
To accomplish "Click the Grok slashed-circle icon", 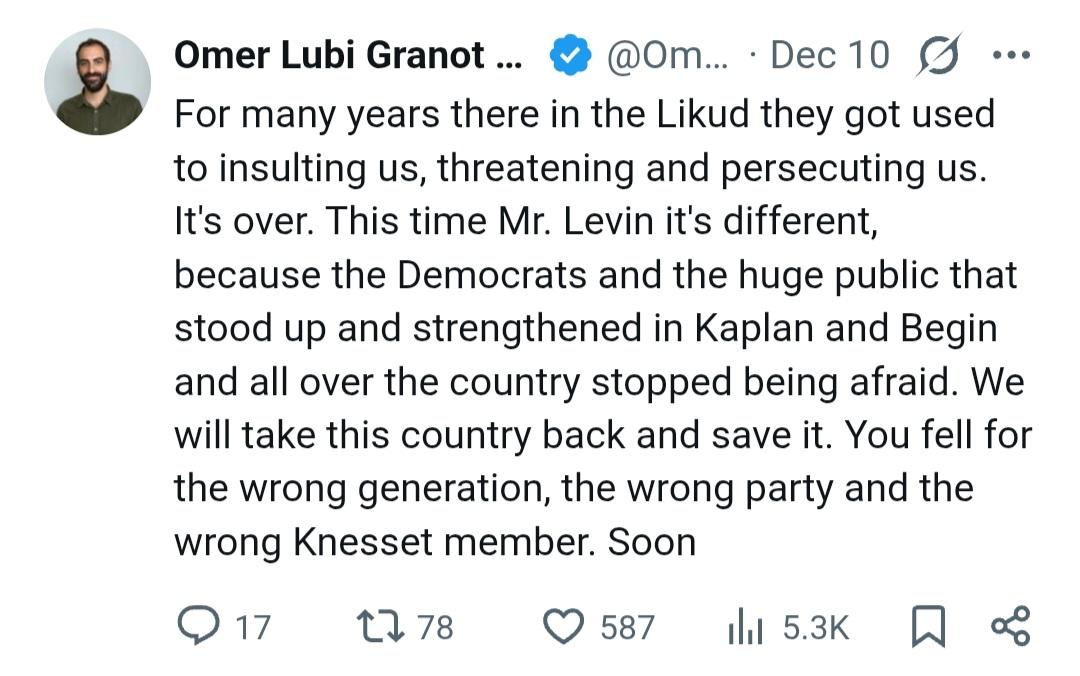I will [x=939, y=55].
